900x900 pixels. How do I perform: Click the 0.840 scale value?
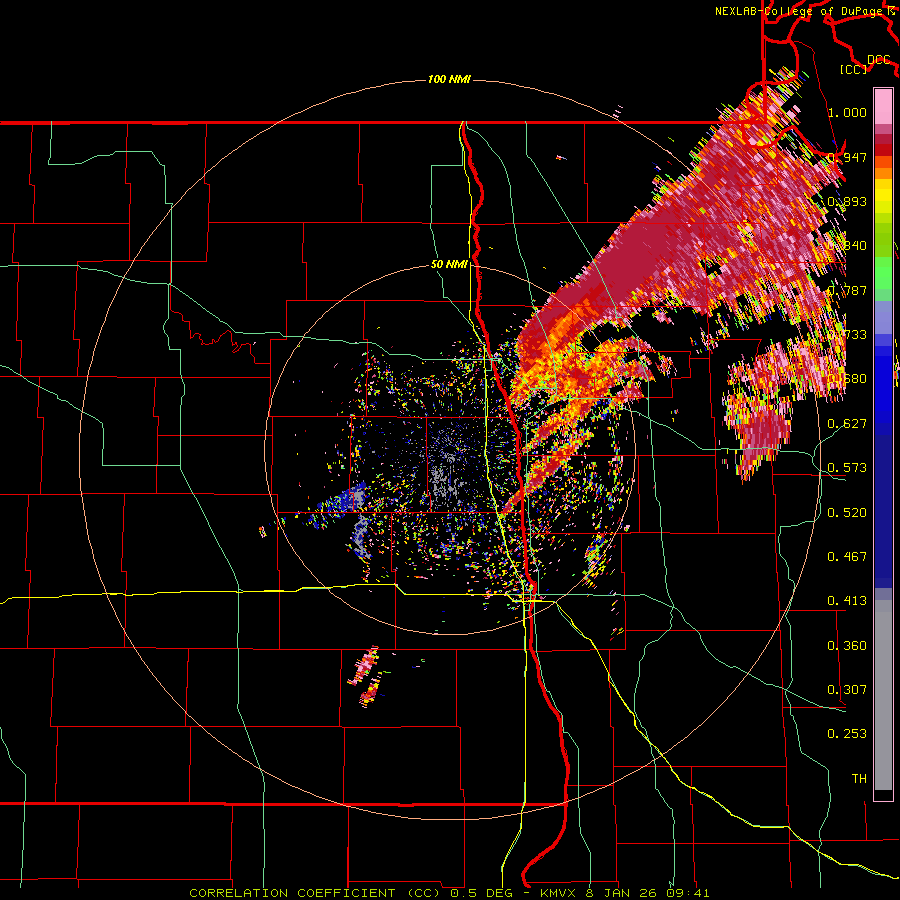pos(847,246)
